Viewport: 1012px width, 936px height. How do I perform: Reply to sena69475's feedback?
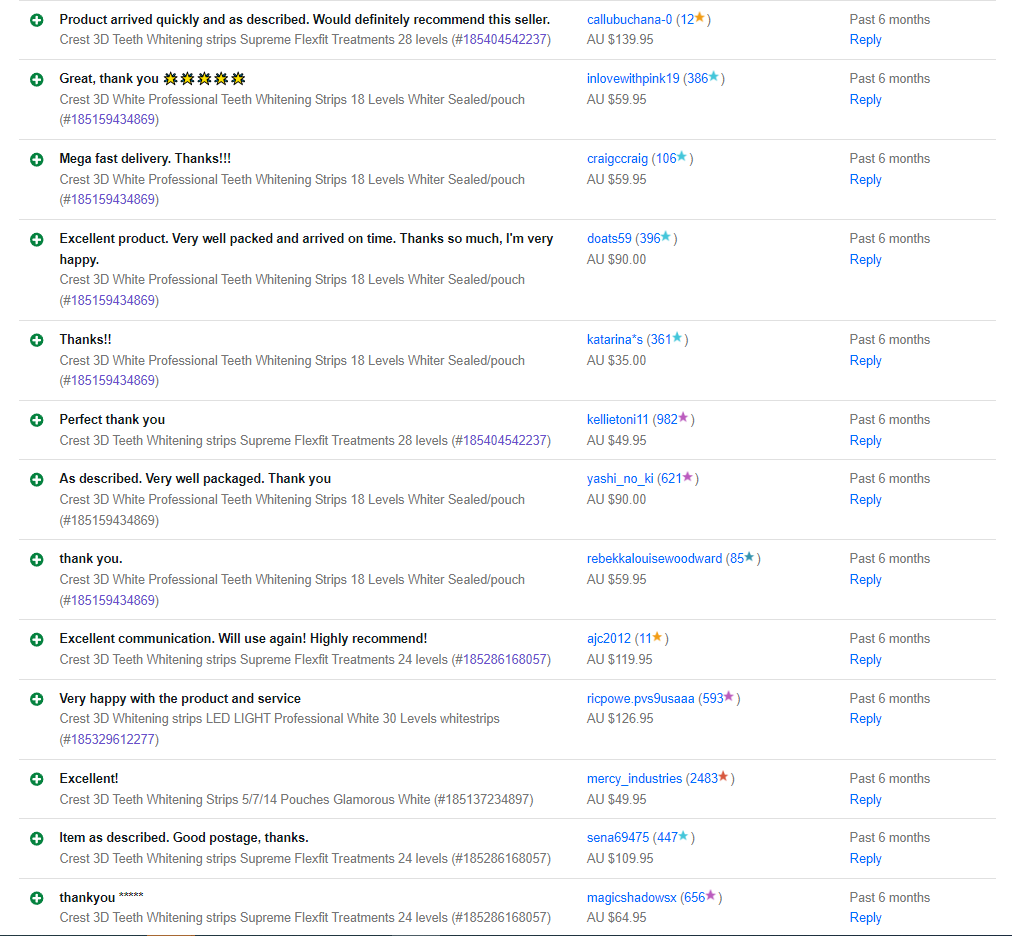click(x=865, y=859)
